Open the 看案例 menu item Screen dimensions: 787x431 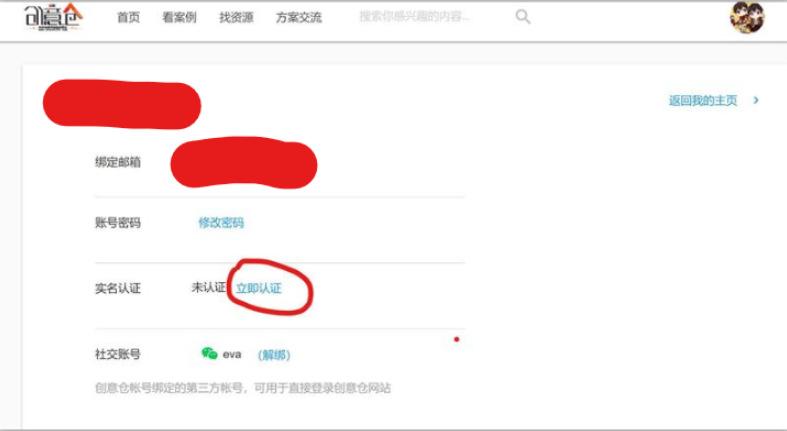coord(179,18)
